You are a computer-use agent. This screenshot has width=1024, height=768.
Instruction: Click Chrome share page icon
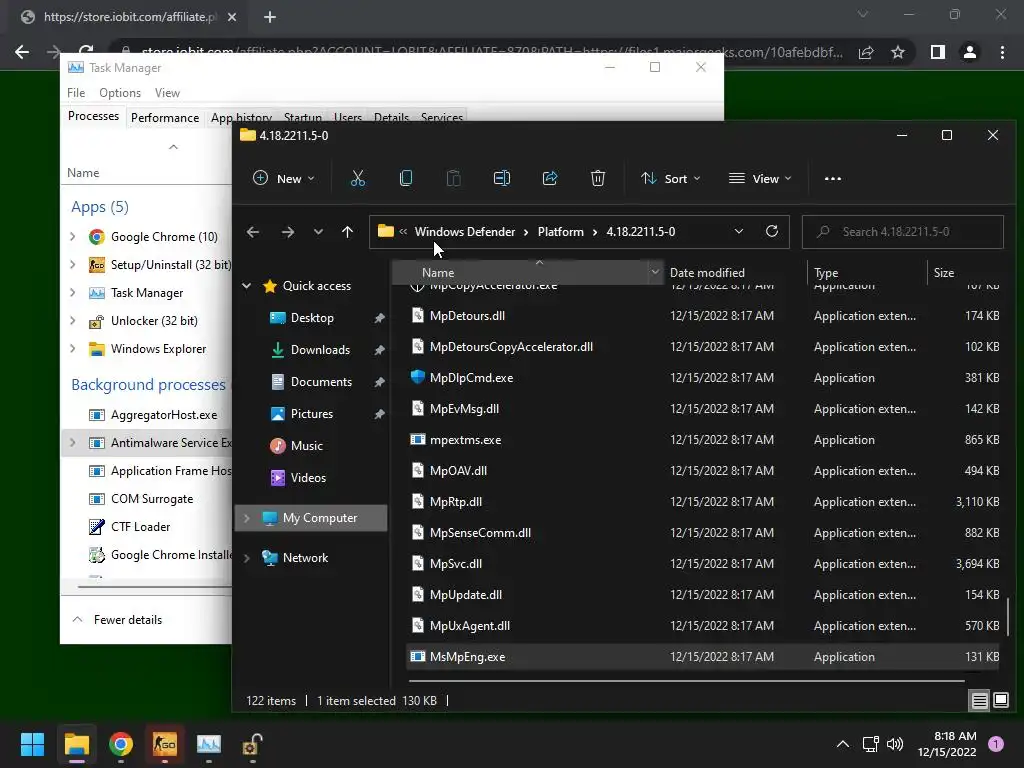click(x=867, y=52)
